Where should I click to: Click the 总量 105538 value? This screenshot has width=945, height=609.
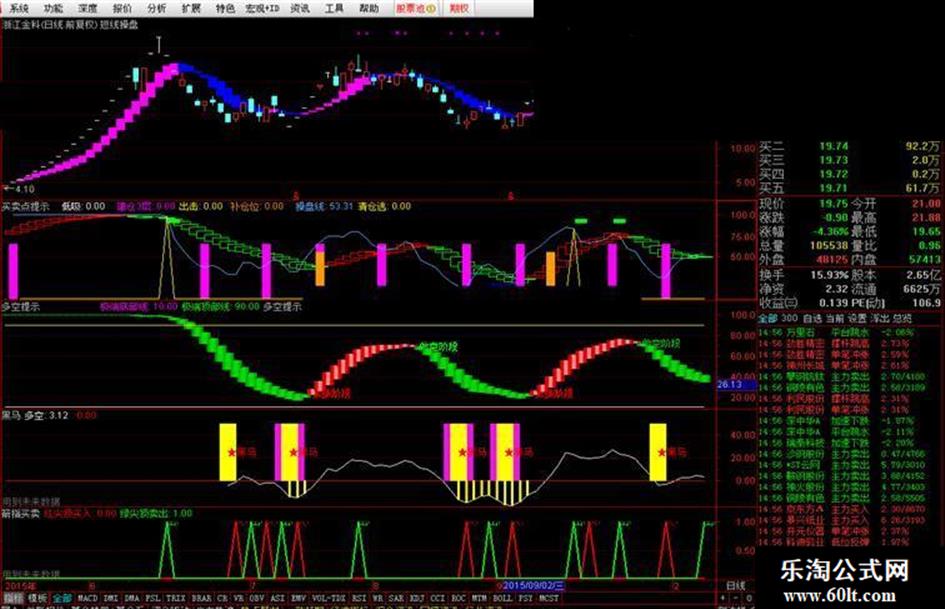(829, 245)
